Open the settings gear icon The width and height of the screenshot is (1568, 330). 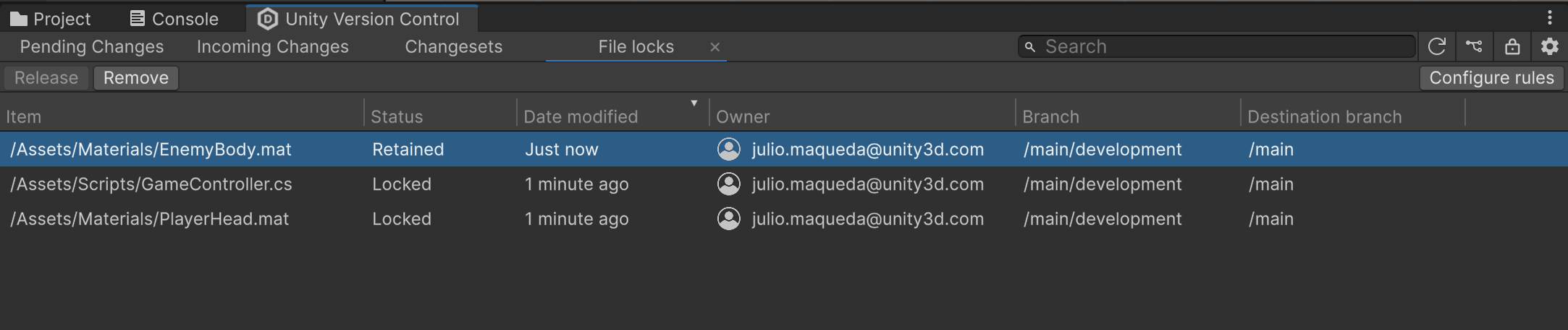point(1550,47)
